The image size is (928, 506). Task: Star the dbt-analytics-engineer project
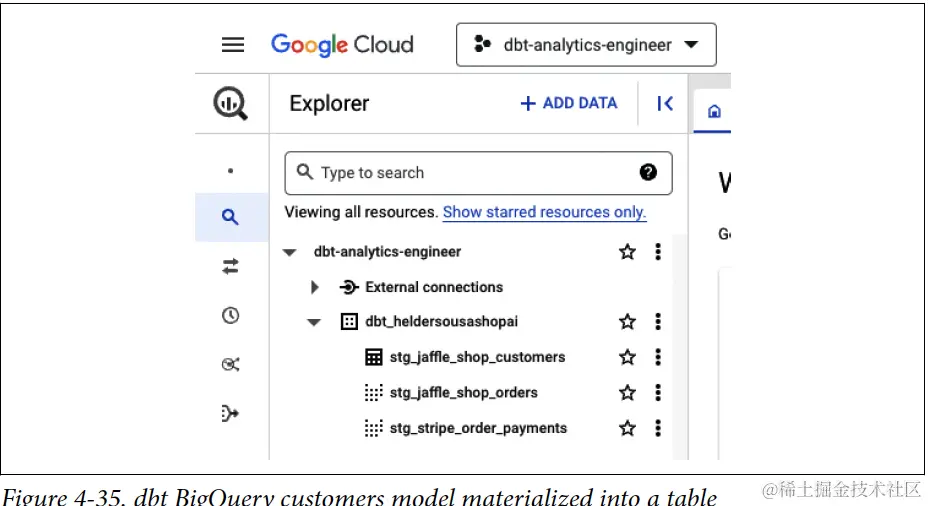[x=627, y=252]
